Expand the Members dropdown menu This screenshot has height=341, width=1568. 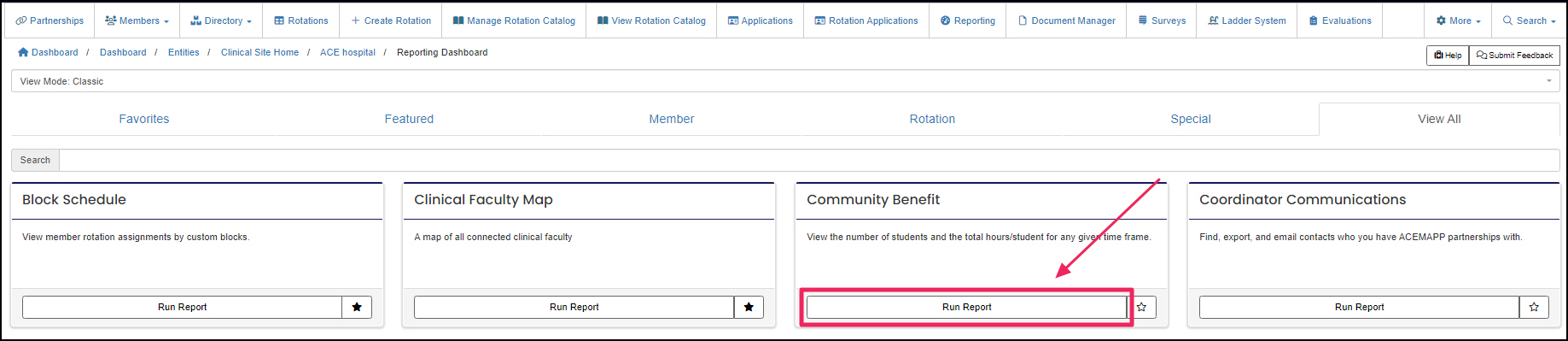pos(137,21)
